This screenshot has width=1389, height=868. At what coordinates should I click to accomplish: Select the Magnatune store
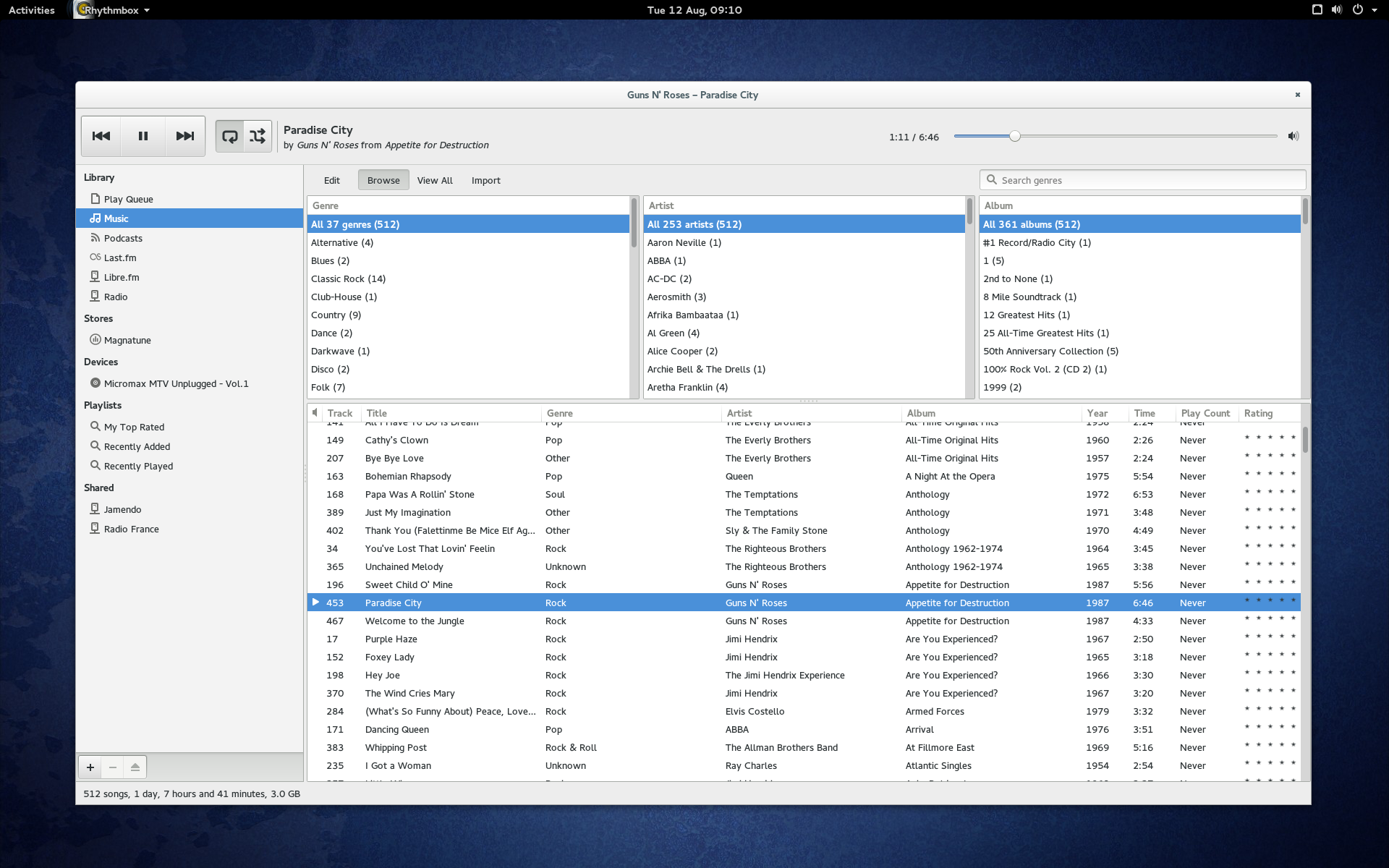127,340
